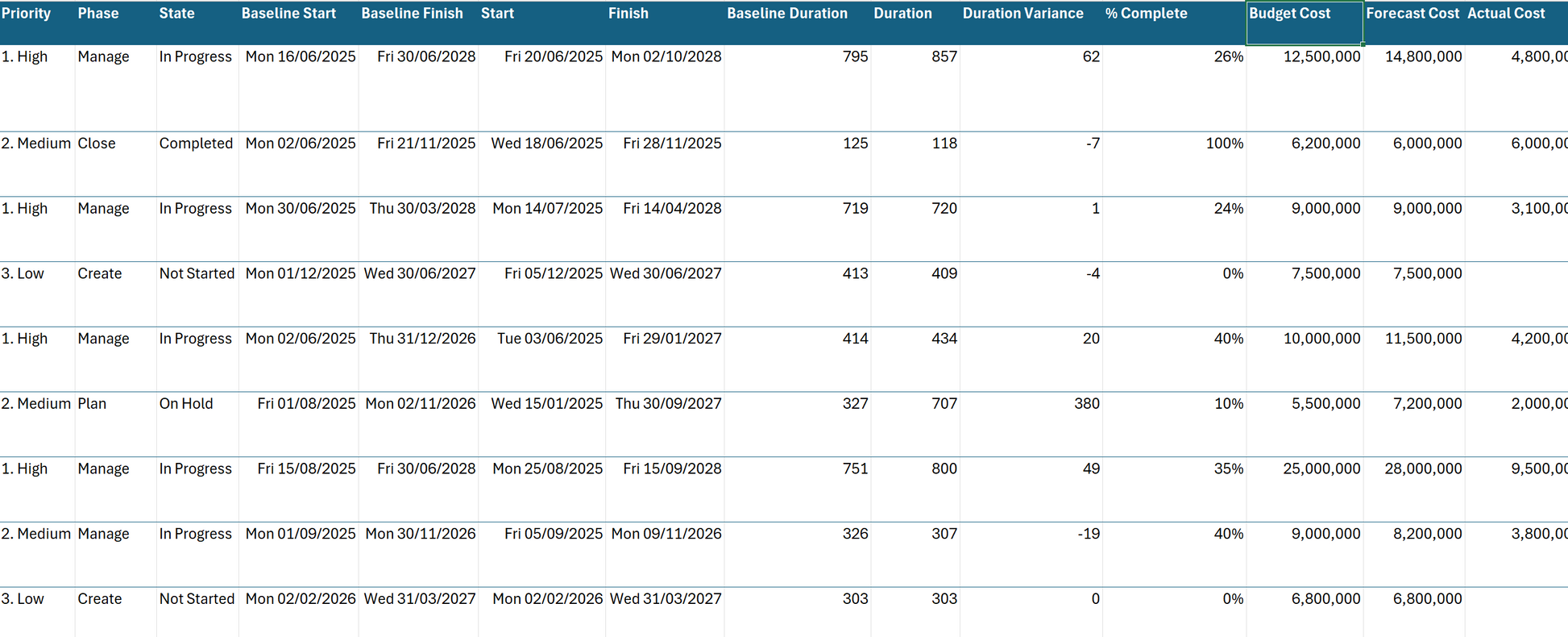Click forecast cost 11,500,000
1568x637 pixels.
click(x=1424, y=339)
